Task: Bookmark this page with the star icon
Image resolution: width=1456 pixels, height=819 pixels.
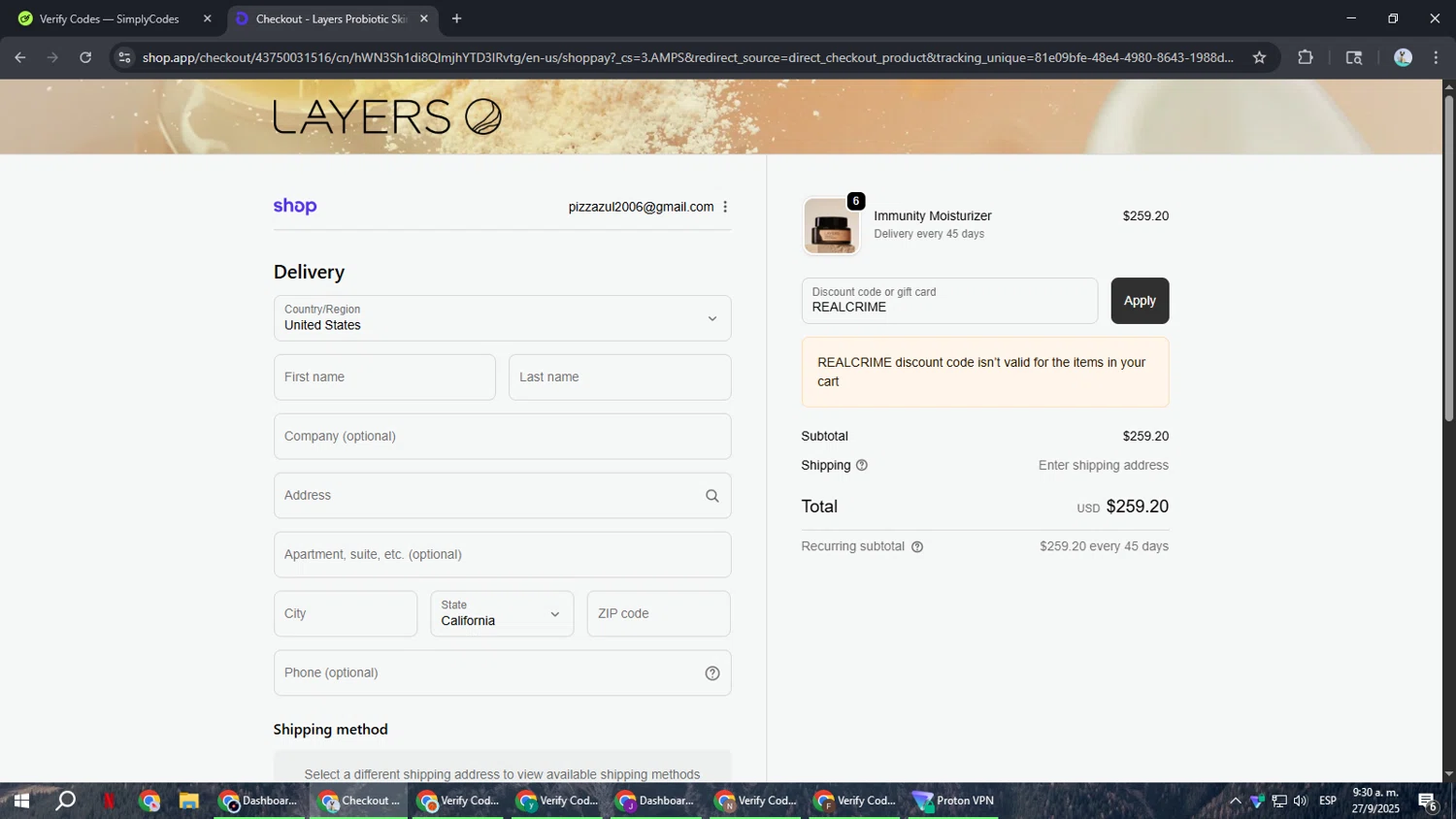Action: (x=1259, y=57)
